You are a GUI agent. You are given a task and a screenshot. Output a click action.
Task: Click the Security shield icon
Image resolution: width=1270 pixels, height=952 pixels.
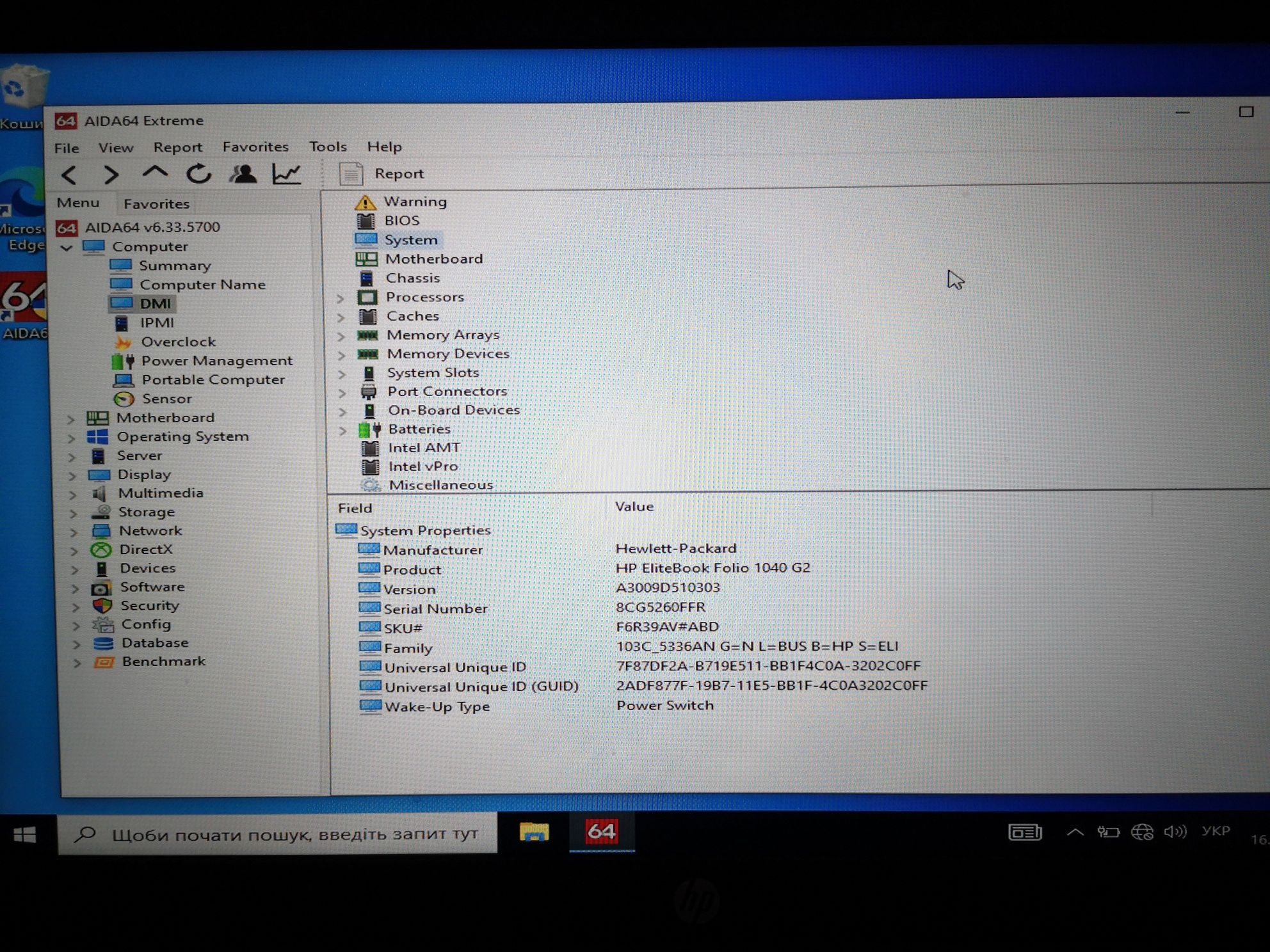point(102,606)
